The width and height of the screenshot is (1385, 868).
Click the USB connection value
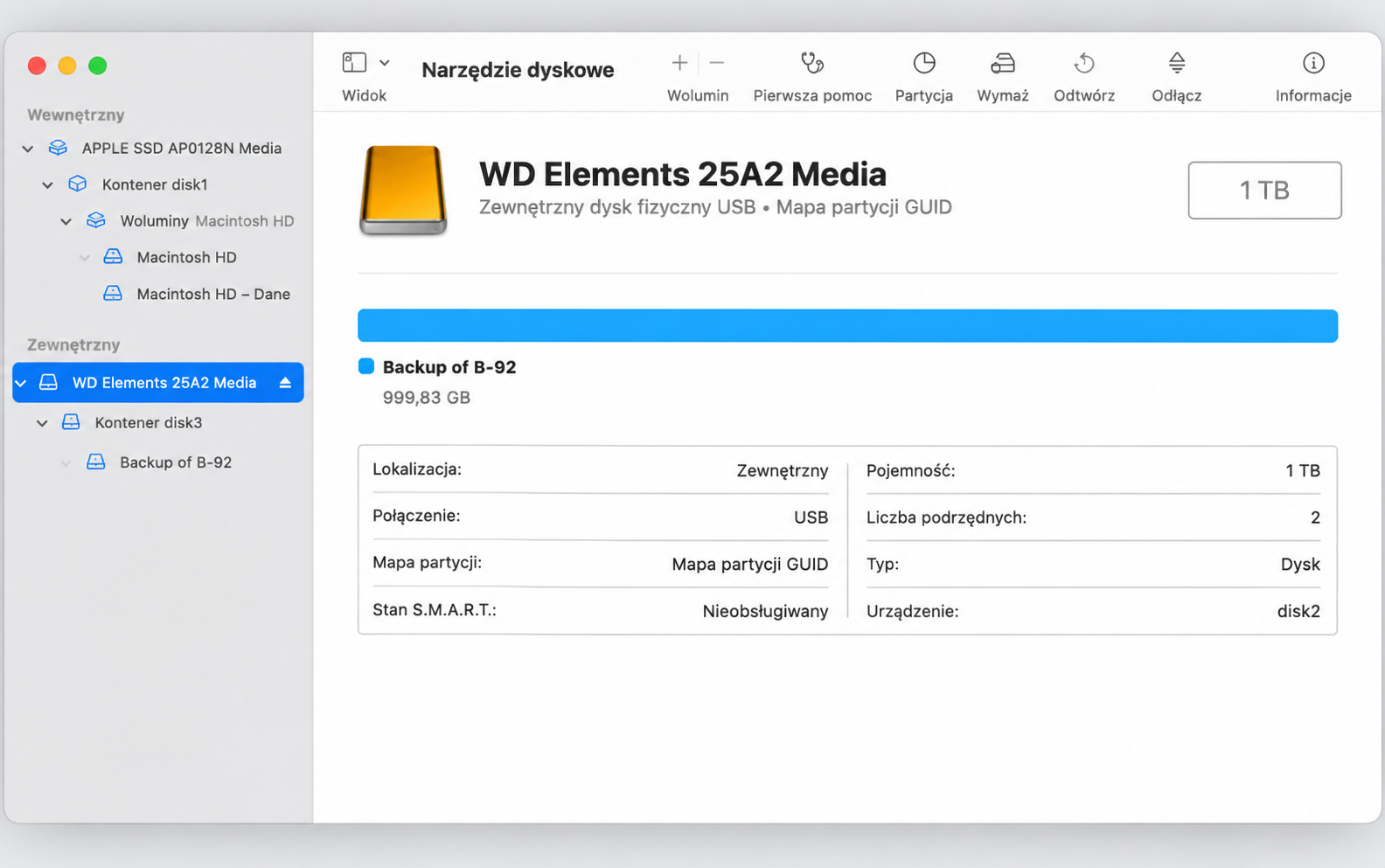811,517
